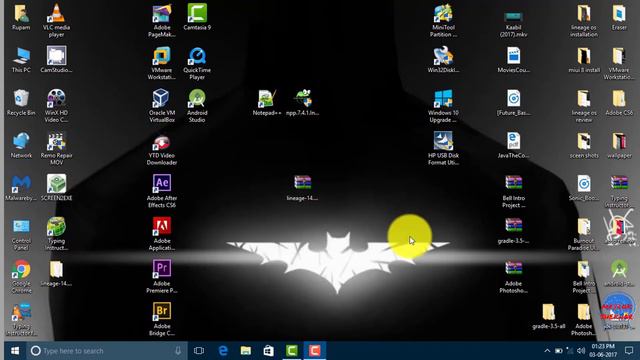
Task: Open the wallpaper folder
Action: click(x=619, y=145)
